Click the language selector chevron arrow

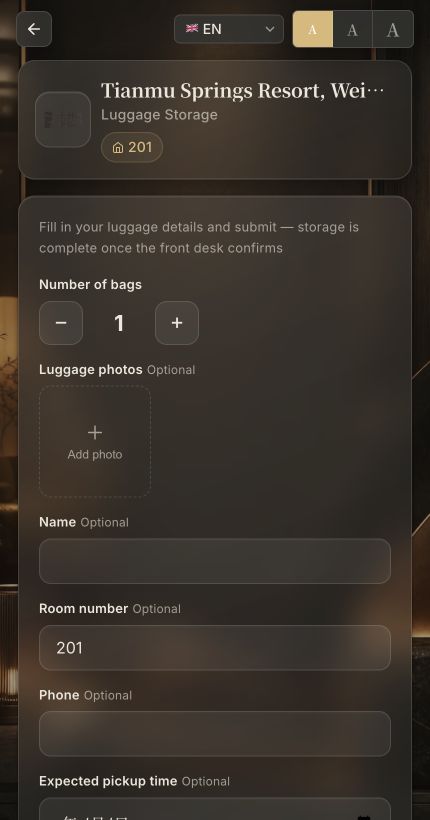(270, 29)
